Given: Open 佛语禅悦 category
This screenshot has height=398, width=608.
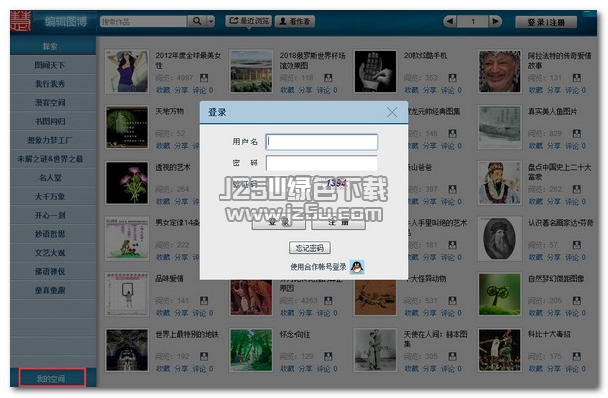Looking at the screenshot, I should [53, 271].
